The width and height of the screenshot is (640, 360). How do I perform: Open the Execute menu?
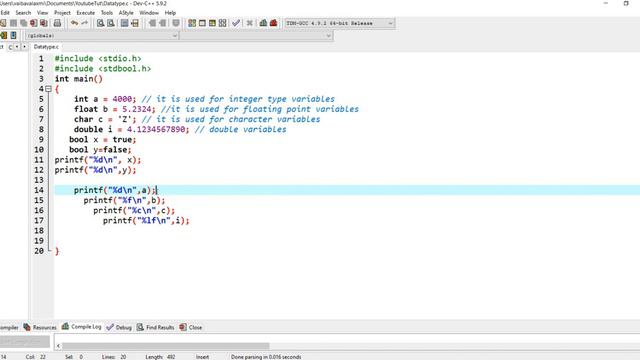86,13
